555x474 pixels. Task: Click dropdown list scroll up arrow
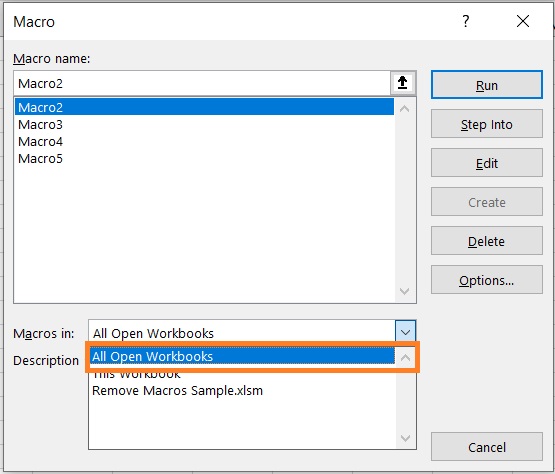tap(405, 358)
